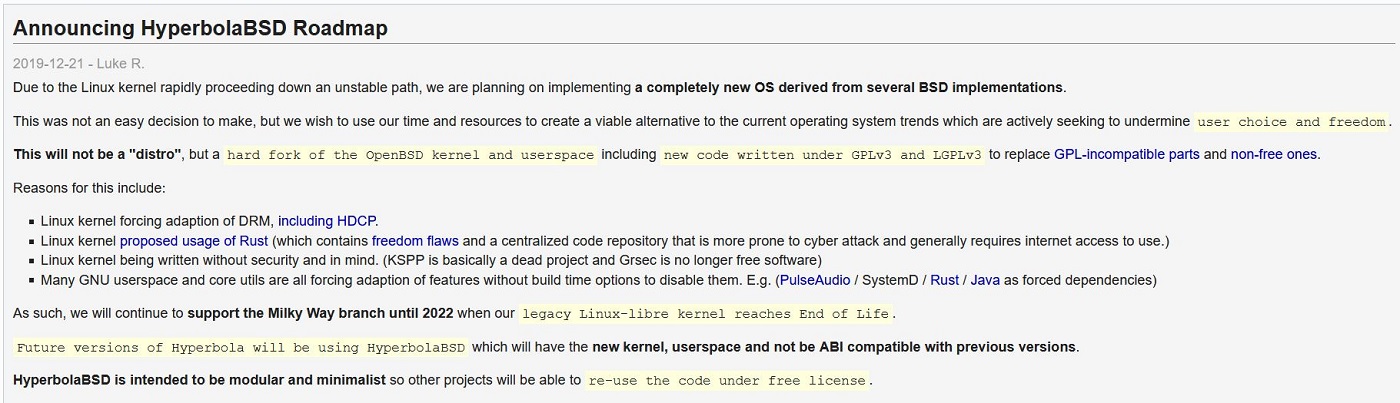Click the highlighted "new code written under GPLv3" text
This screenshot has width=1400, height=403.
coord(822,155)
